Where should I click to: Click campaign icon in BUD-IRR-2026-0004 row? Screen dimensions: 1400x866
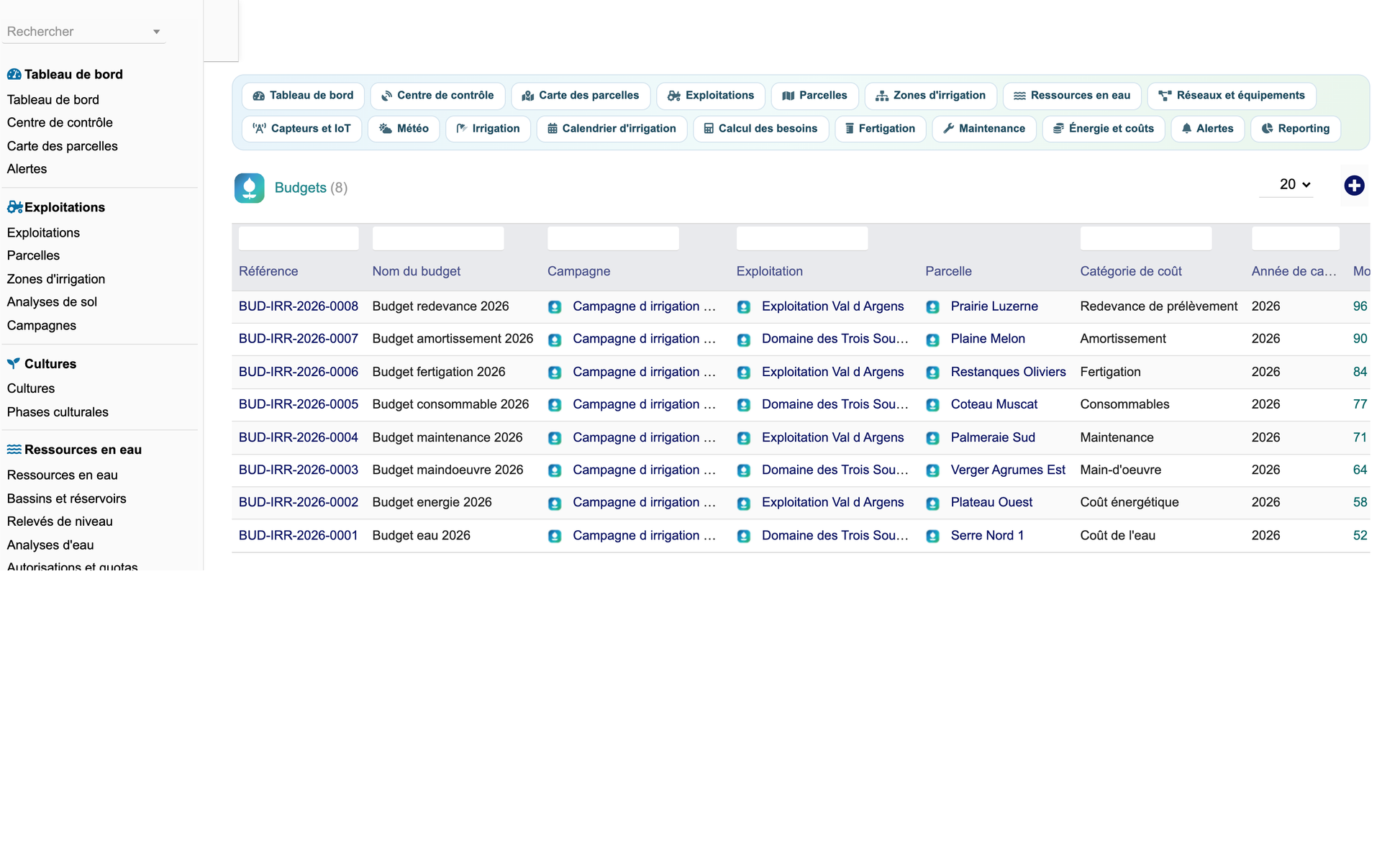pyautogui.click(x=555, y=438)
